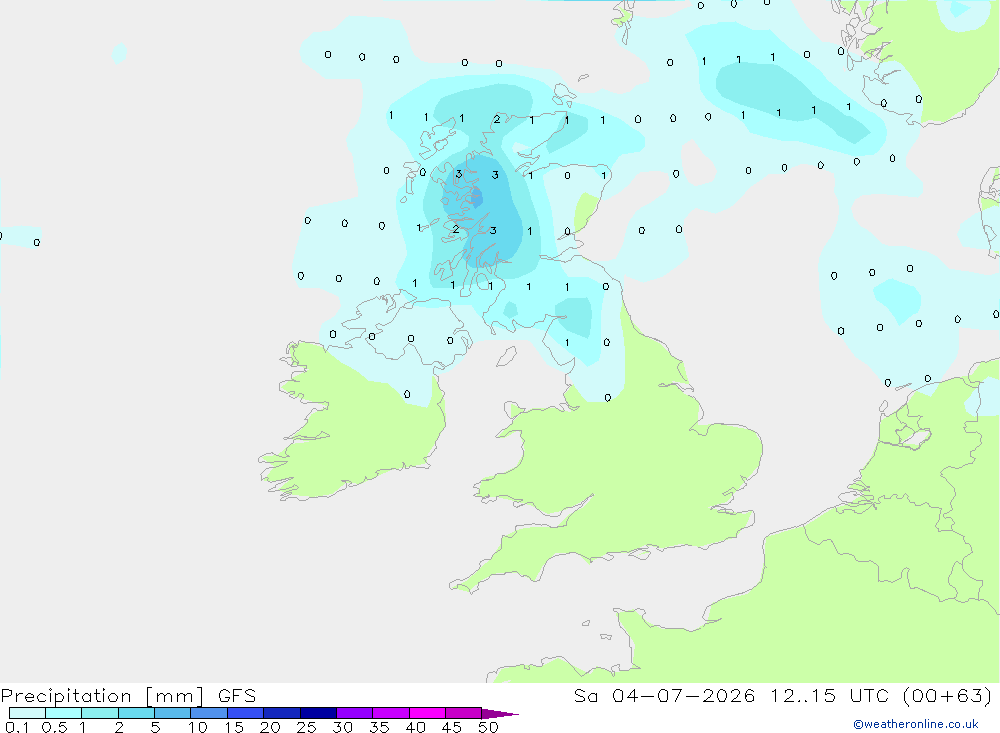The height and width of the screenshot is (733, 1000).
Task: Click the 'GFS' model label
Action: [x=237, y=695]
